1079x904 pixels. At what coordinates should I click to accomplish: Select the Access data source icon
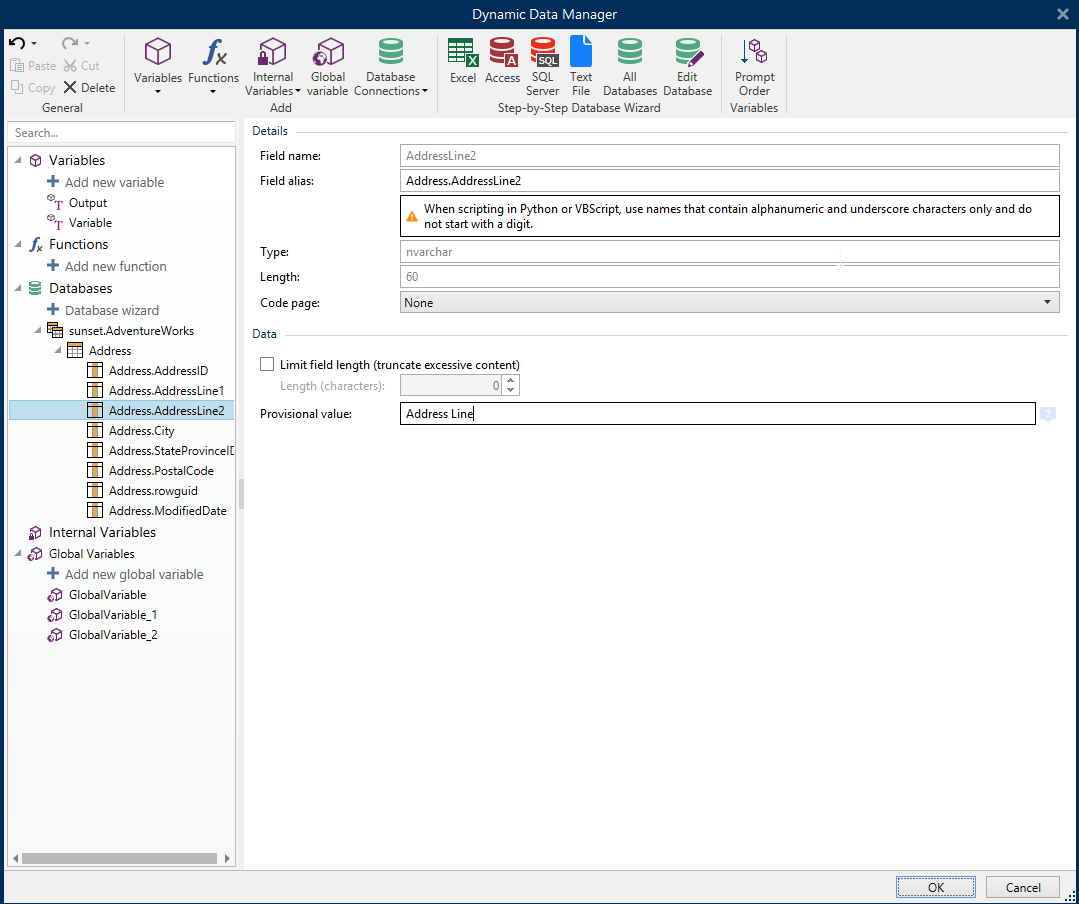503,64
